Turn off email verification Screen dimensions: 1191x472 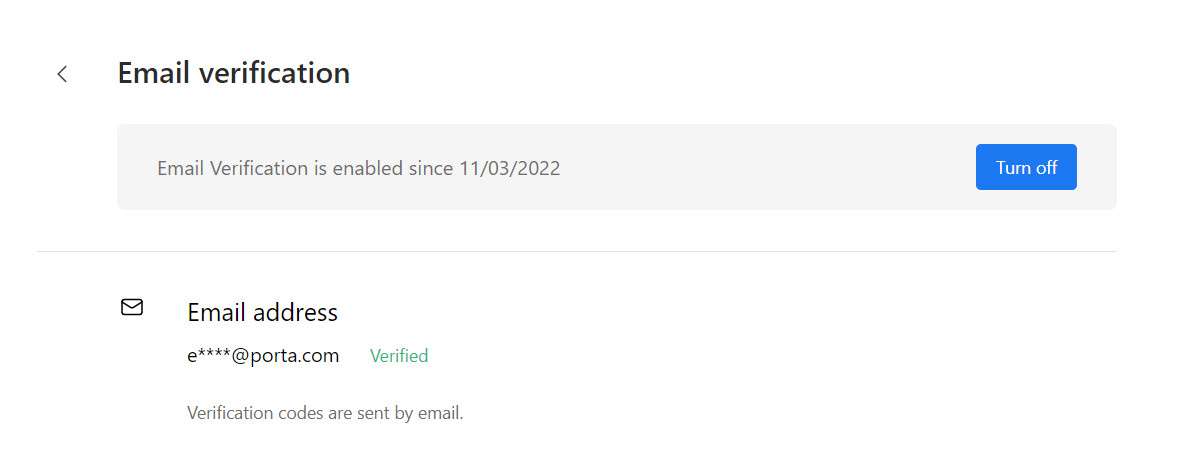(x=1025, y=167)
